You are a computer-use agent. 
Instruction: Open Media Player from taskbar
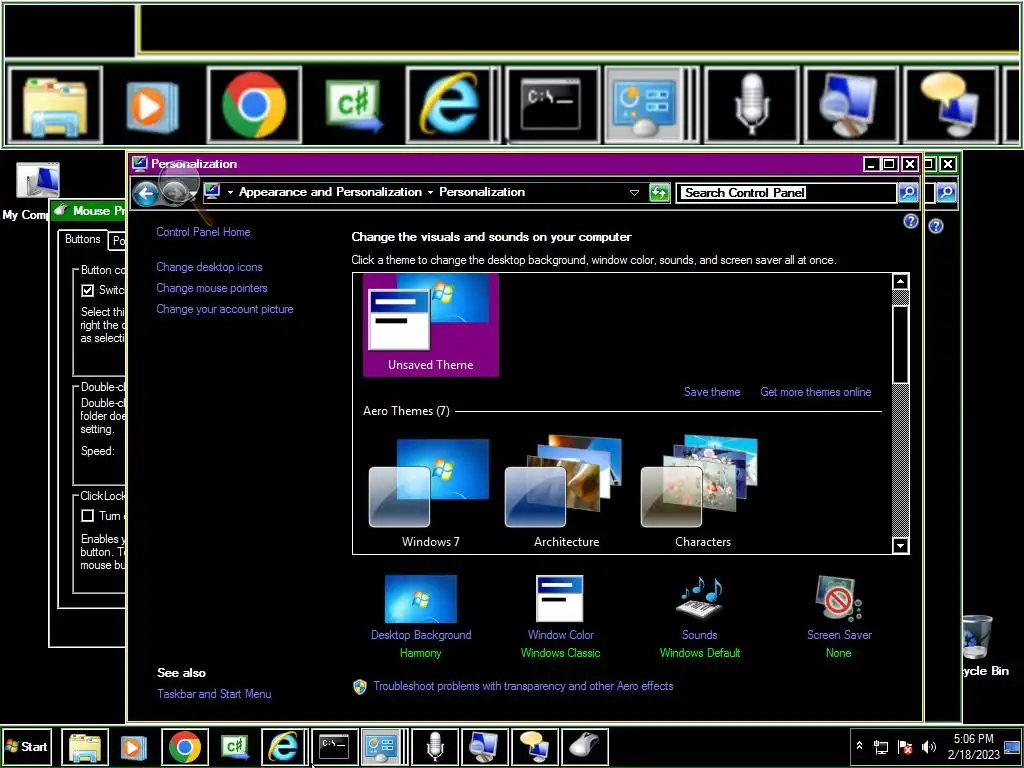point(134,746)
